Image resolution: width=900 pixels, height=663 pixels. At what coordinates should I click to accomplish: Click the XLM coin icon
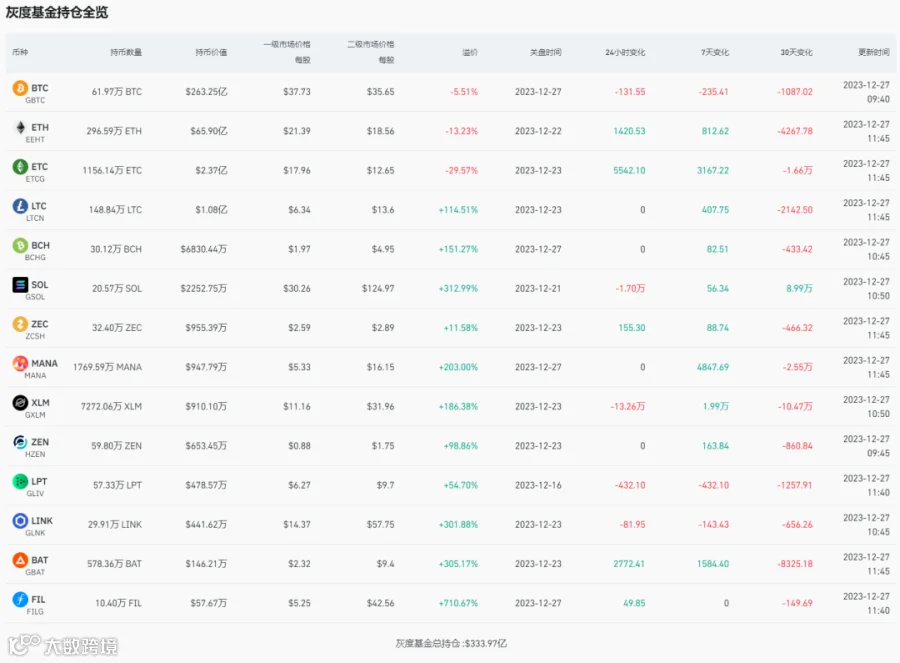[x=19, y=403]
